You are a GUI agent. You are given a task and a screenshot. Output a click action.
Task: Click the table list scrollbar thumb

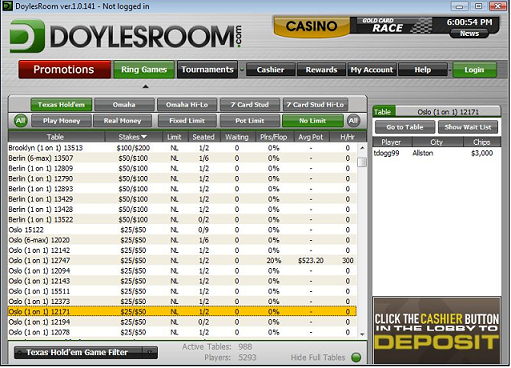click(362, 162)
